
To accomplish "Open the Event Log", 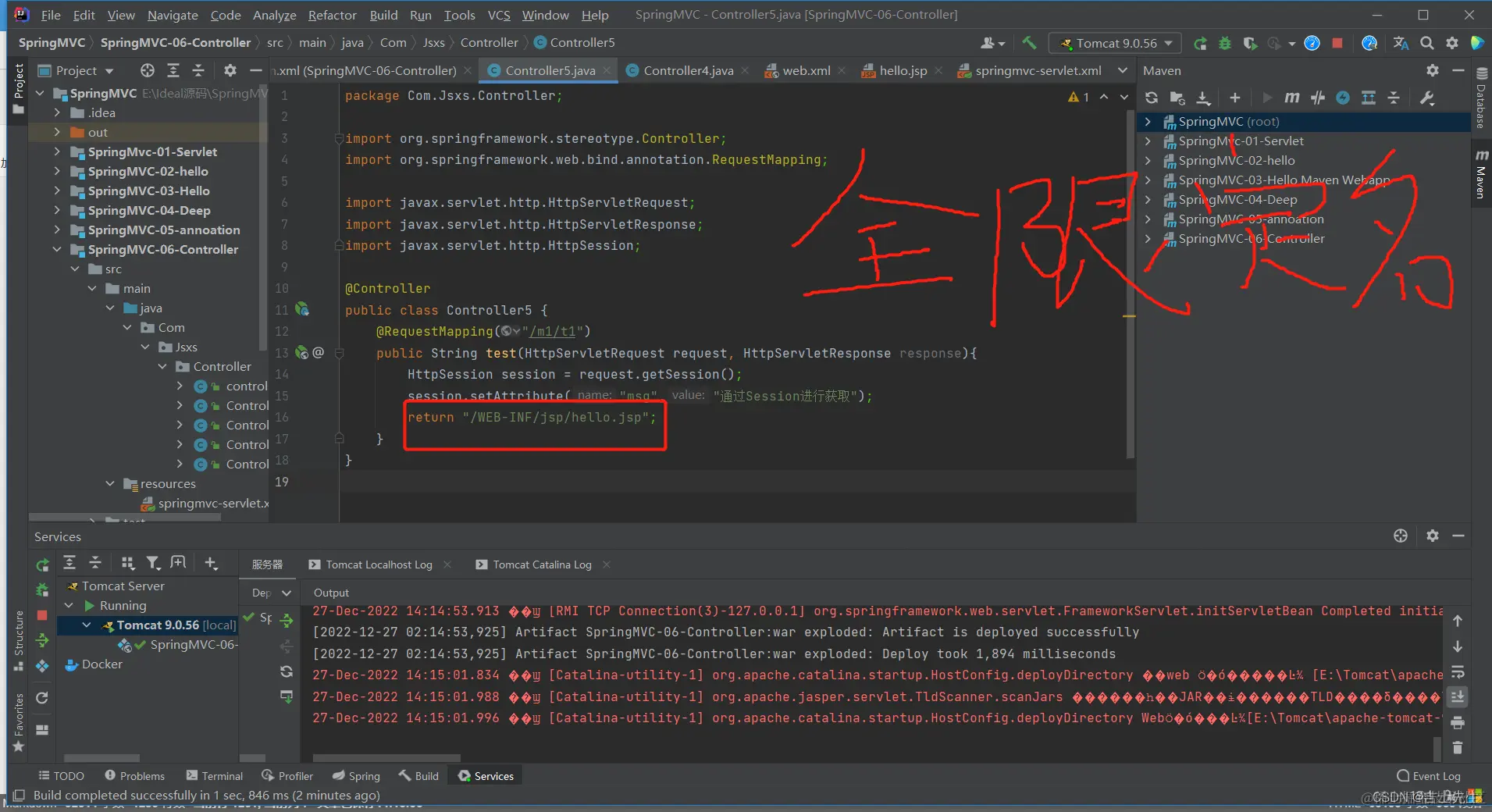I will 1429,776.
